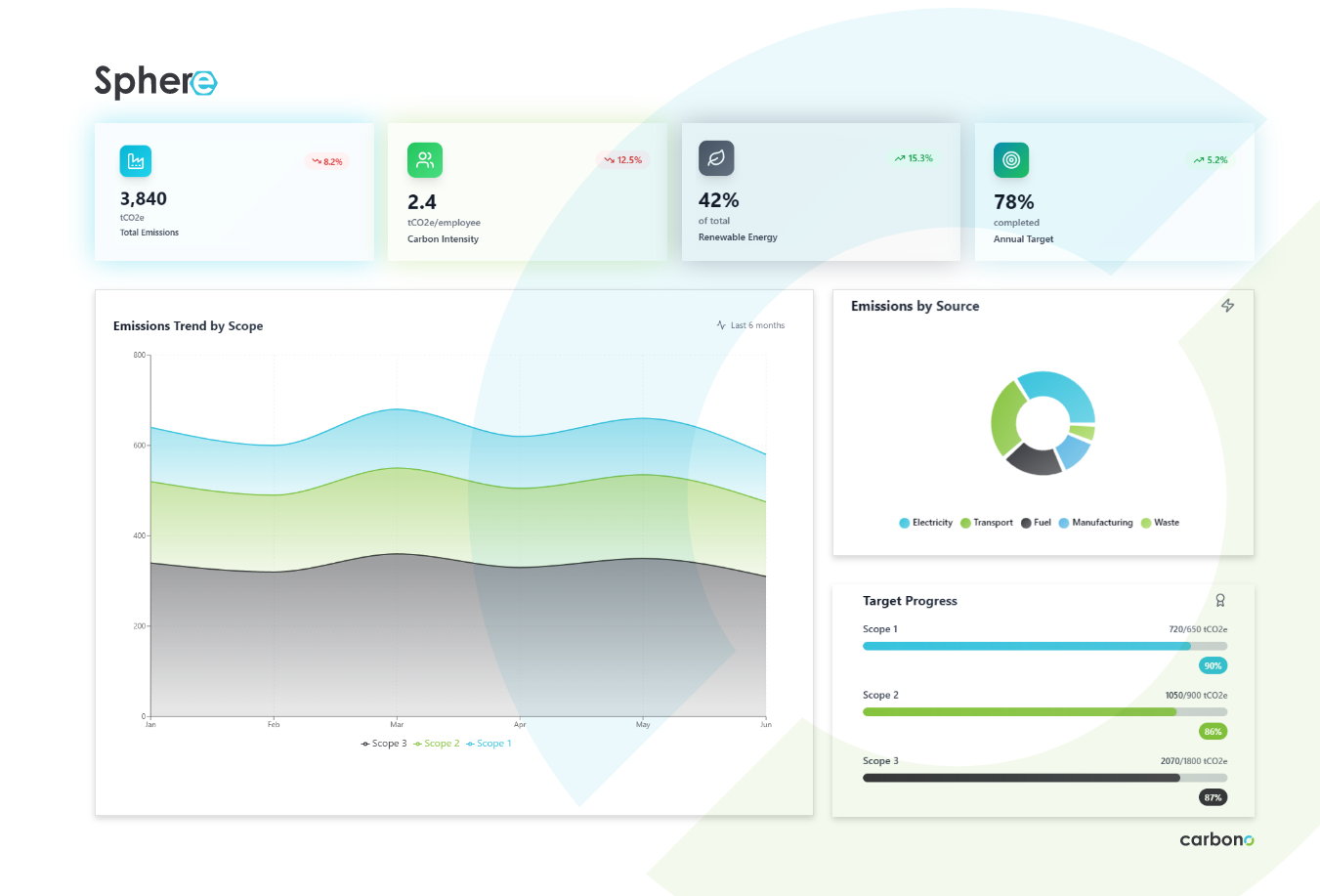Click the people icon on Carbon Intensity card
The width and height of the screenshot is (1320, 896).
(425, 160)
